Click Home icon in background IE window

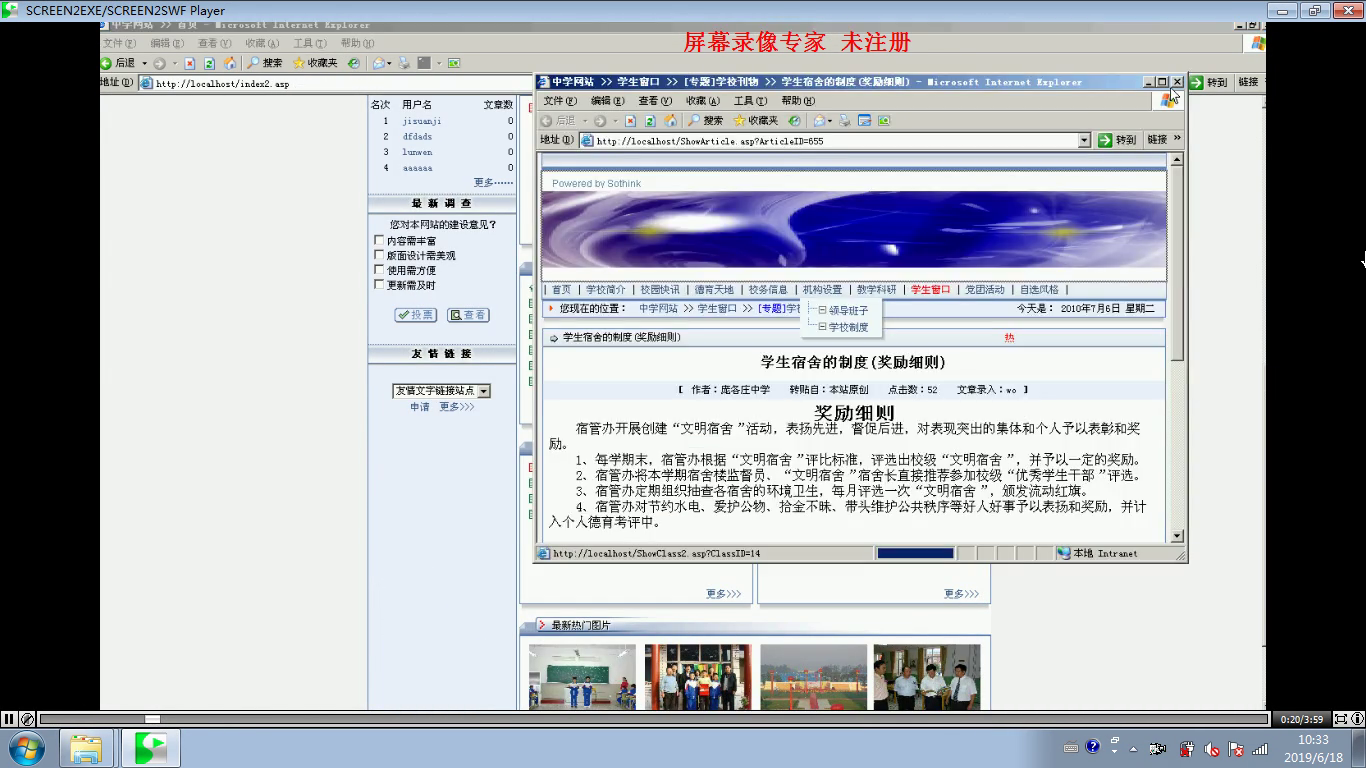[230, 63]
